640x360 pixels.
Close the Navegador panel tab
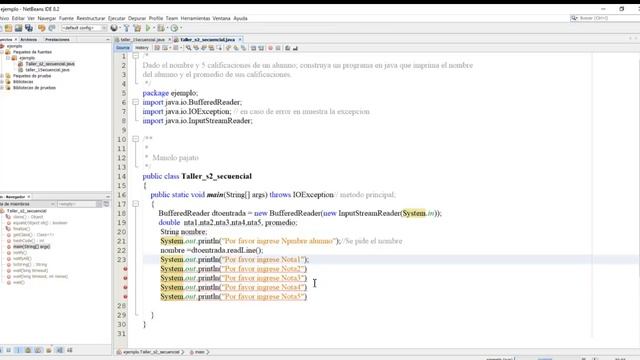[29, 197]
